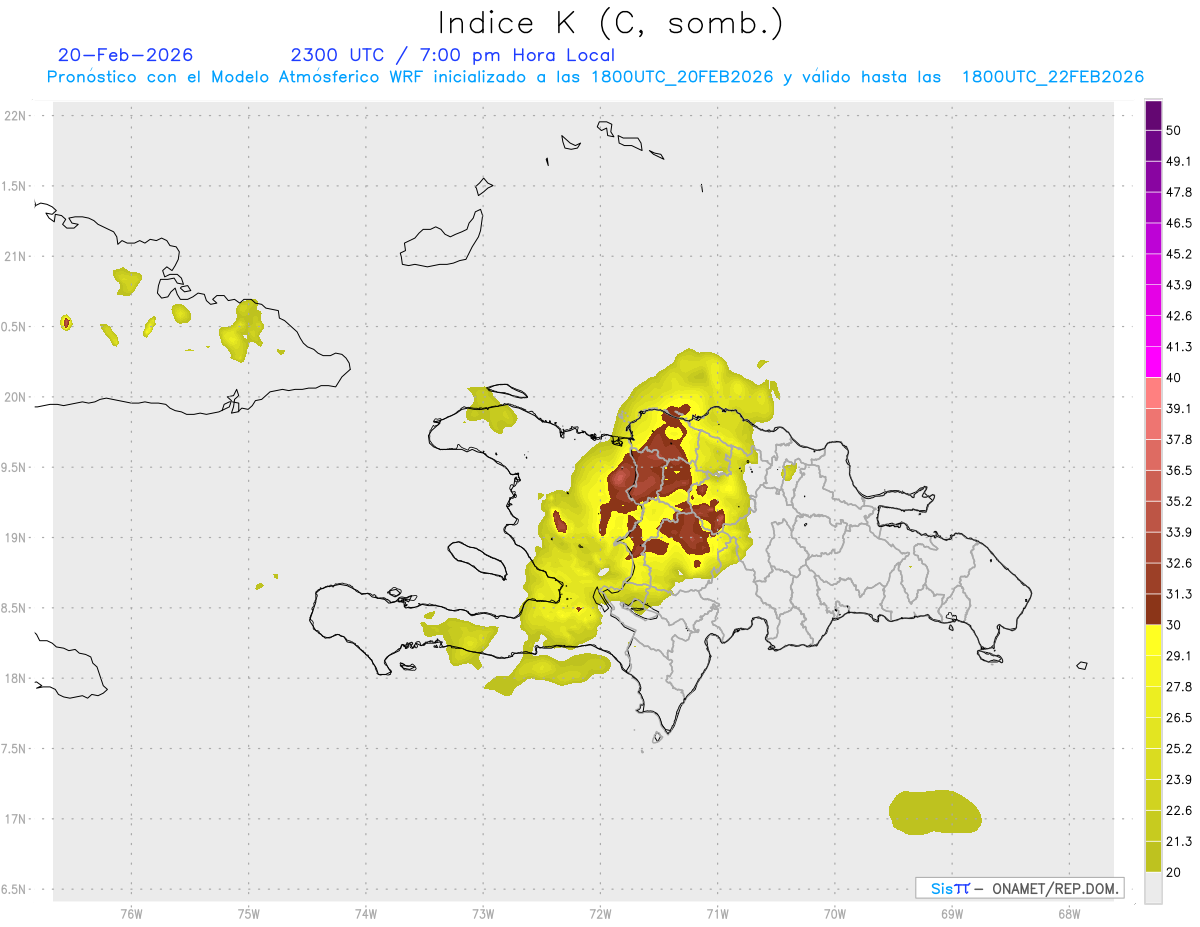Click the olive 20 to 21.3 legend swatch
This screenshot has height=927, width=1200.
pyautogui.click(x=1153, y=856)
